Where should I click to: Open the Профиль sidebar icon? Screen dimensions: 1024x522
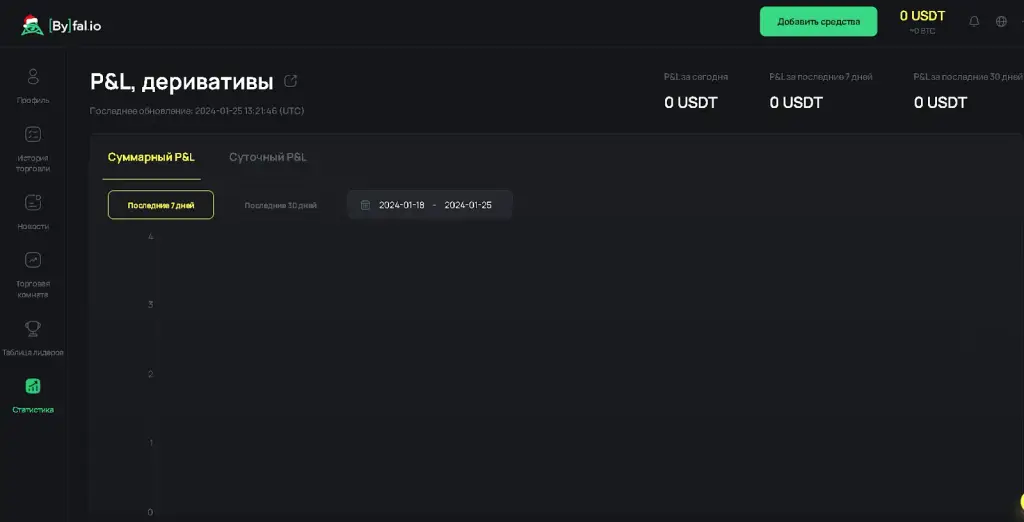pos(33,76)
